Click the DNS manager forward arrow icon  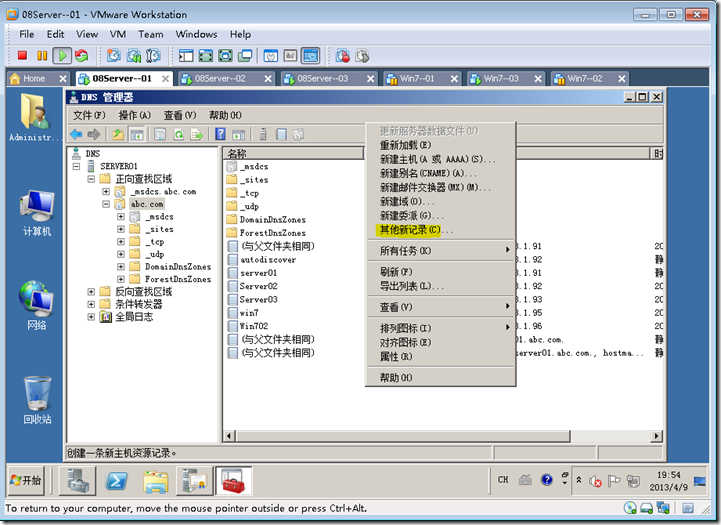(x=93, y=134)
